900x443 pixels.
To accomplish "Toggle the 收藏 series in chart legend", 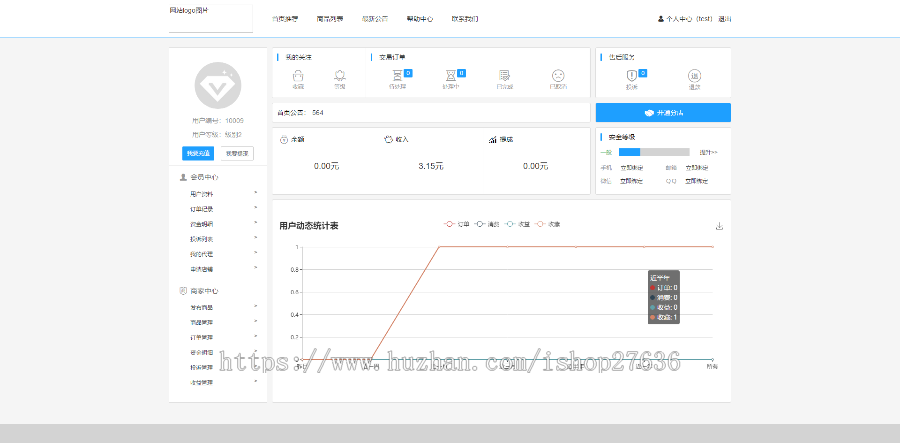I will click(x=548, y=224).
